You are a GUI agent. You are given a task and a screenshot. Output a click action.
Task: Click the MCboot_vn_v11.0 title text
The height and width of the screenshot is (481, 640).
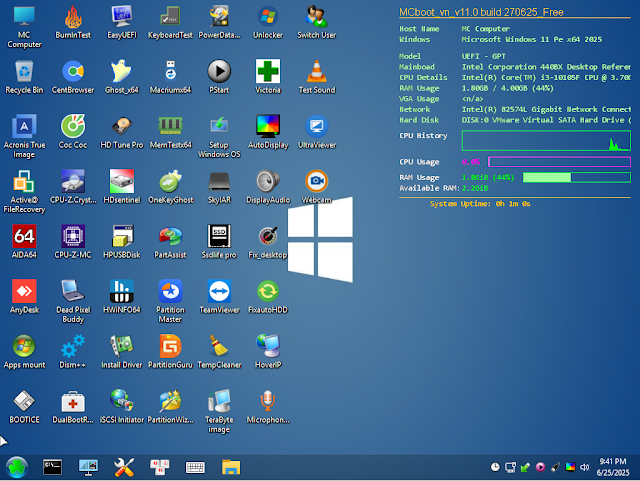click(481, 12)
